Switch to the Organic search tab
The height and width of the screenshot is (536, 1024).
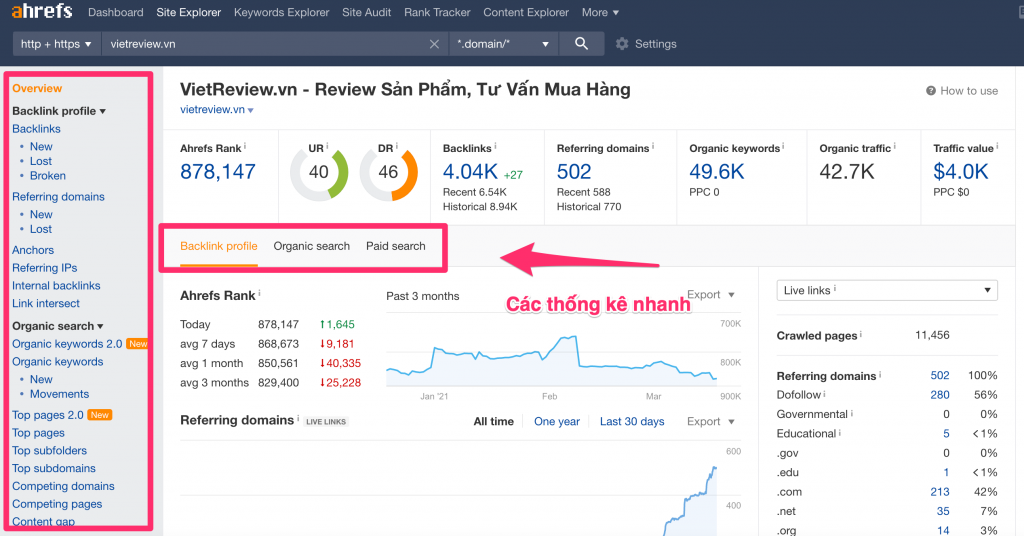click(312, 246)
